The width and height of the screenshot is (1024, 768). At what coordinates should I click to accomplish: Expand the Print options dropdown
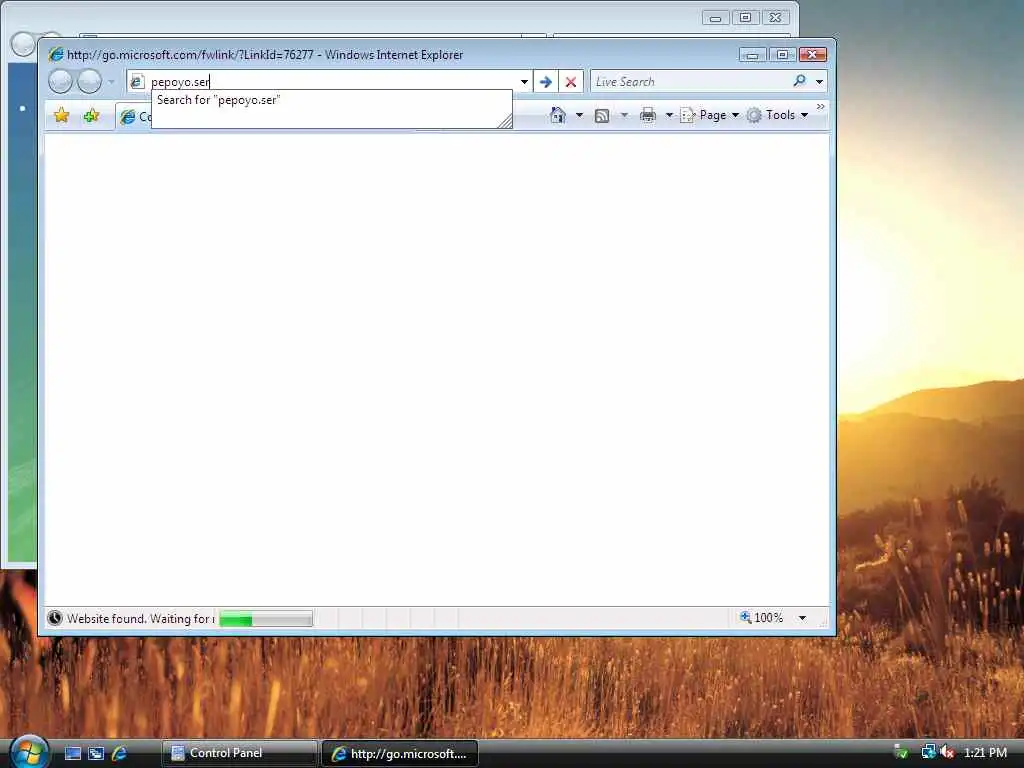[x=669, y=115]
